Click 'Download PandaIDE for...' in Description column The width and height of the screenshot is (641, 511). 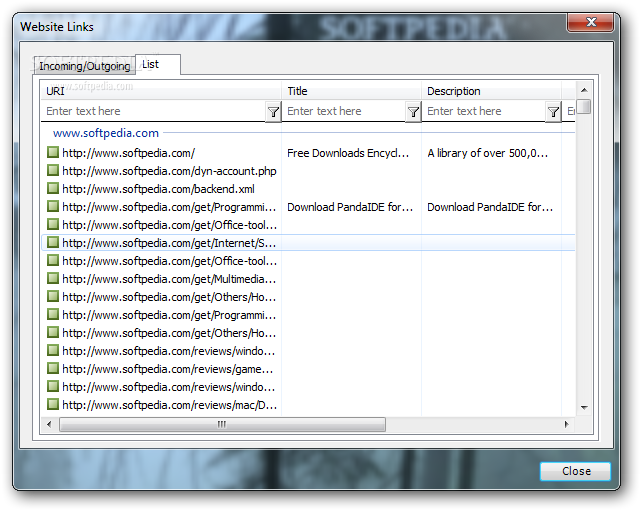pos(490,207)
